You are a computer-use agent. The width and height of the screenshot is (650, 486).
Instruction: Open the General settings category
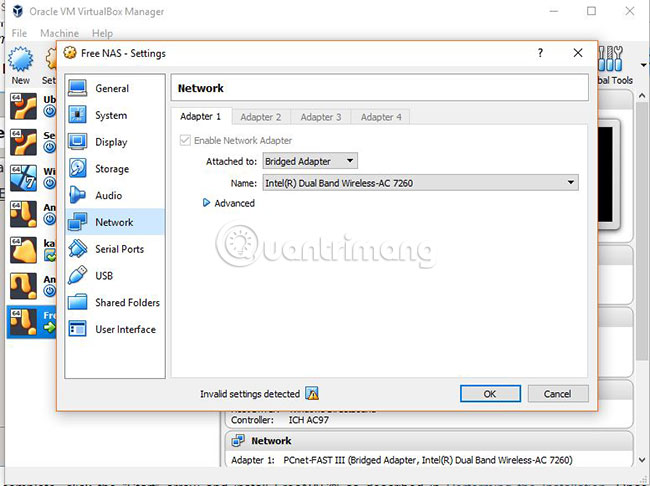click(x=115, y=88)
